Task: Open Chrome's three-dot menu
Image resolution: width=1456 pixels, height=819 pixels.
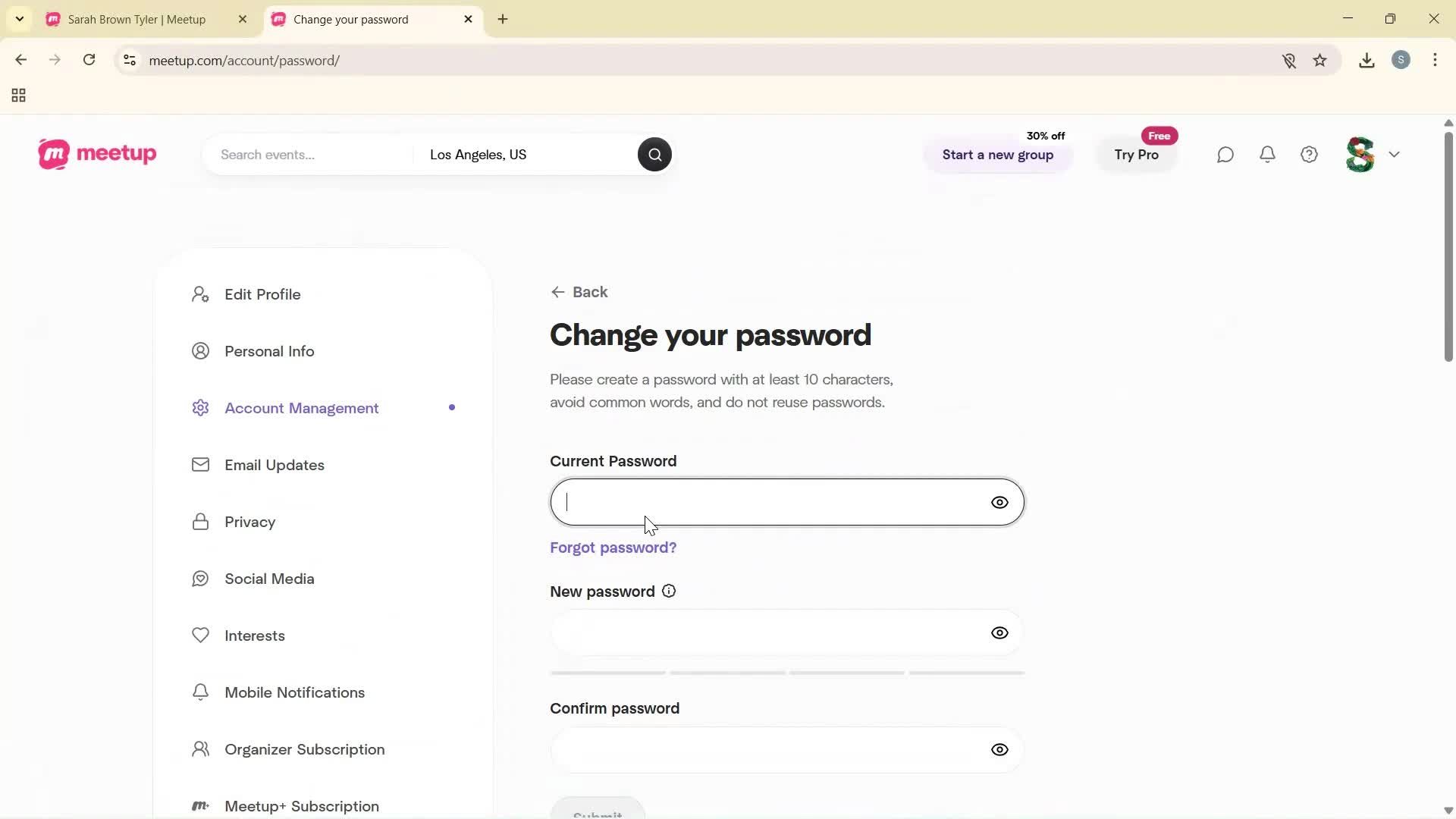Action: pyautogui.click(x=1436, y=60)
